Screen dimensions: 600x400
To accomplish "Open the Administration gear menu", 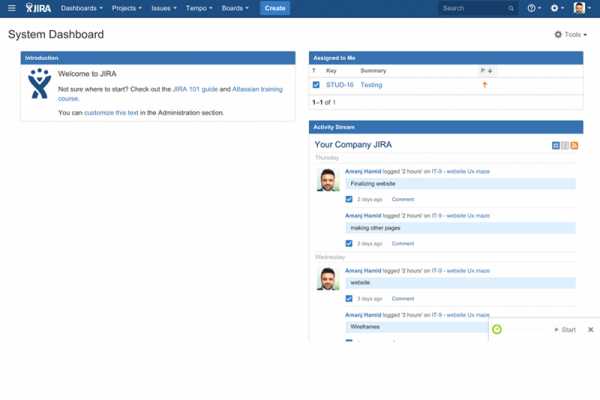I will [x=557, y=8].
